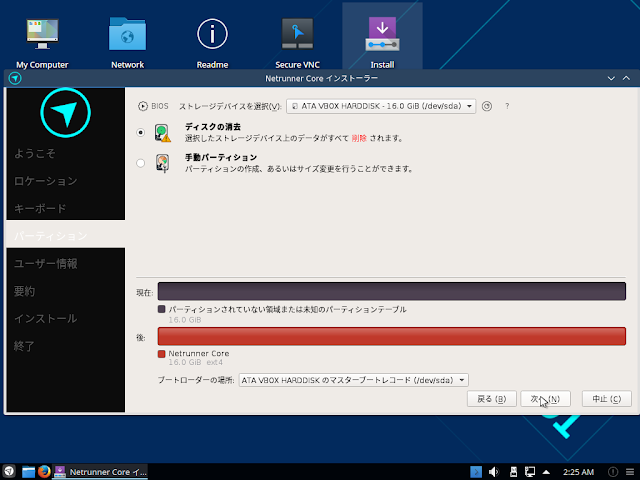Click the 終了 step in sidebar
Image resolution: width=640 pixels, height=480 pixels.
click(24, 346)
